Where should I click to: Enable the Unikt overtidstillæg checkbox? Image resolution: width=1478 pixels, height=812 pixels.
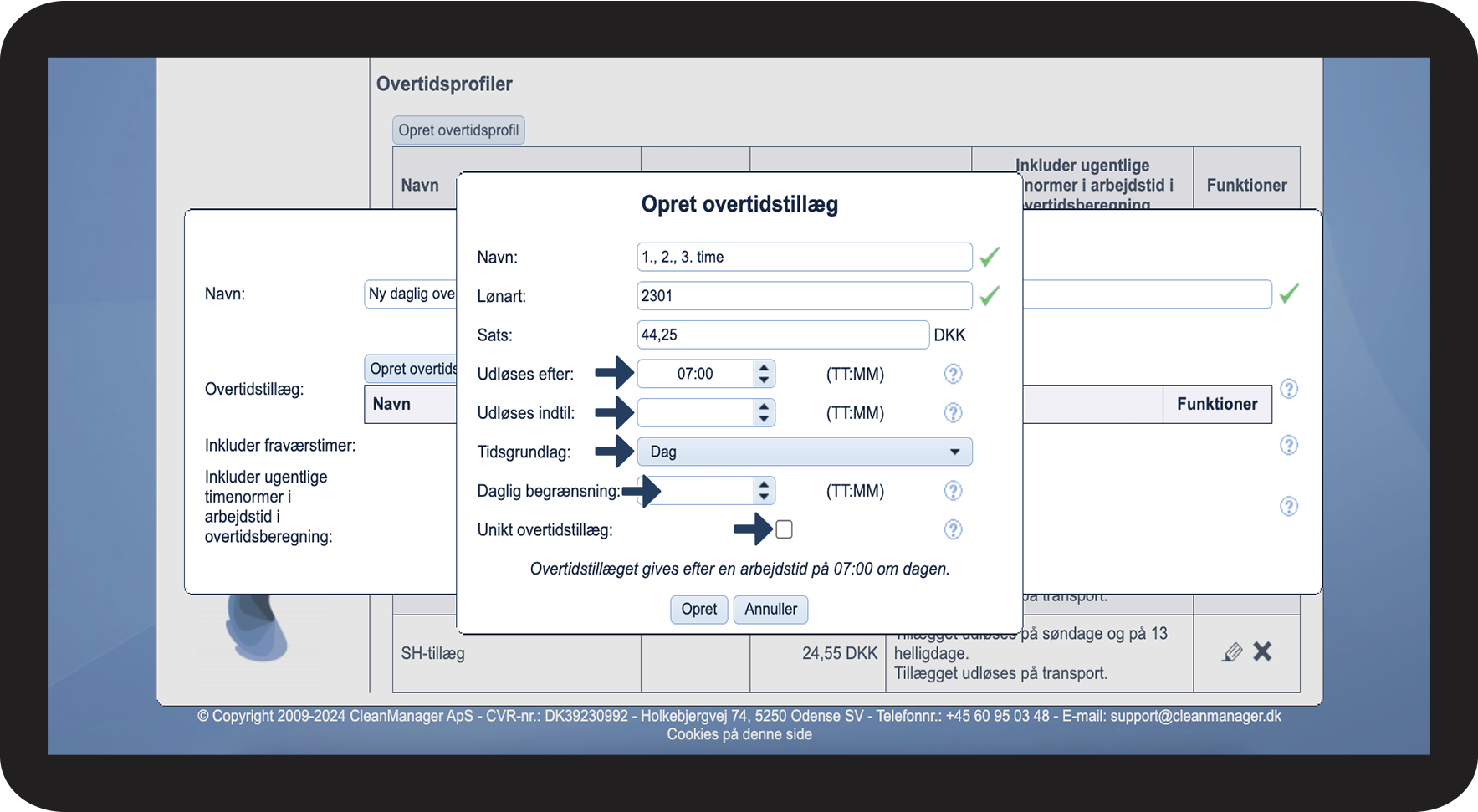(x=784, y=529)
